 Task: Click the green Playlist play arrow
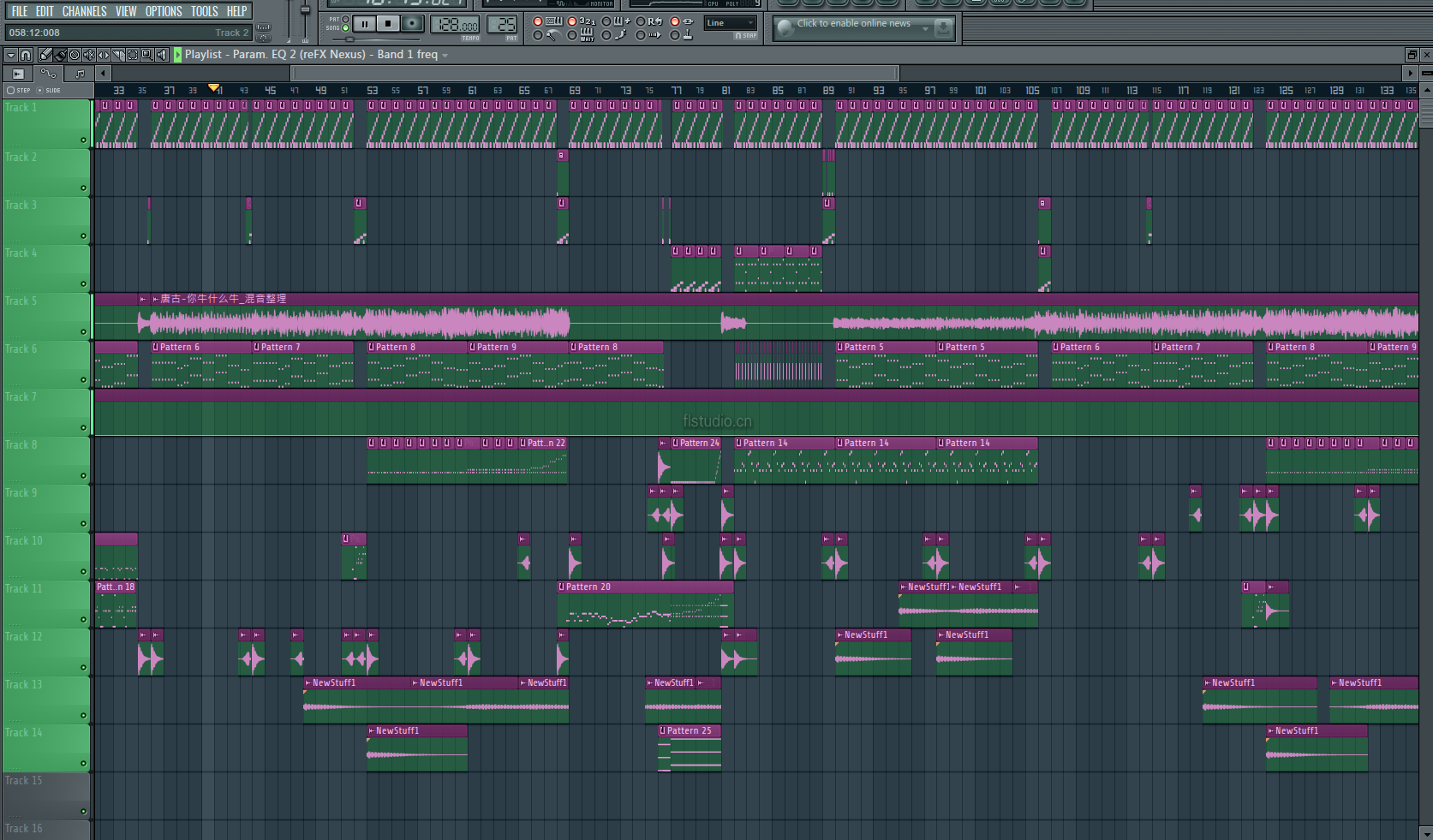pyautogui.click(x=178, y=55)
